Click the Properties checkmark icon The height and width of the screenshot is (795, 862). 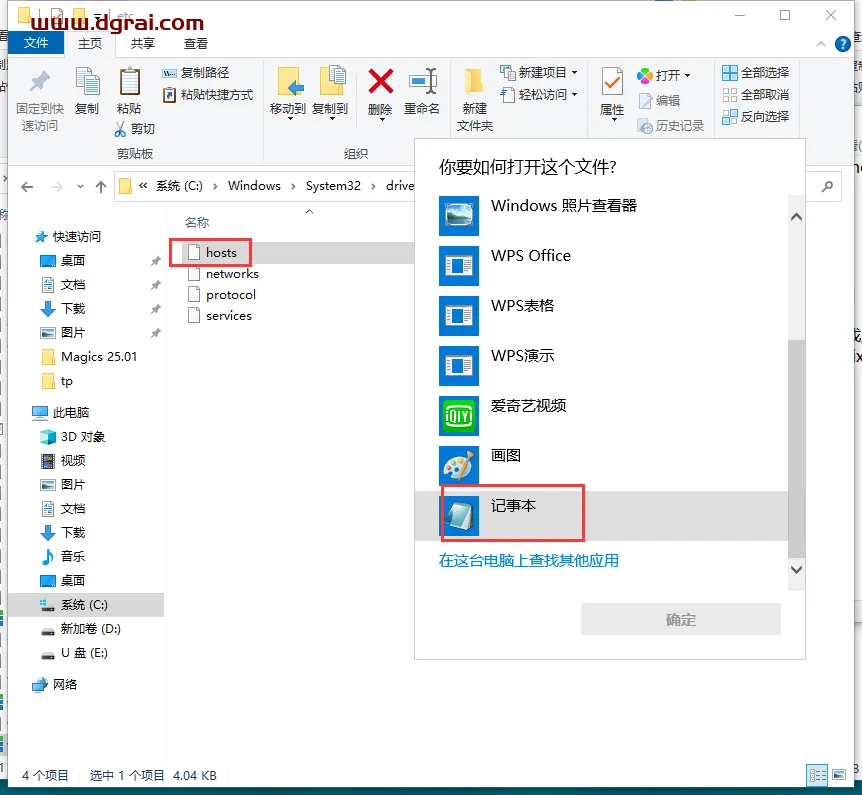[612, 82]
